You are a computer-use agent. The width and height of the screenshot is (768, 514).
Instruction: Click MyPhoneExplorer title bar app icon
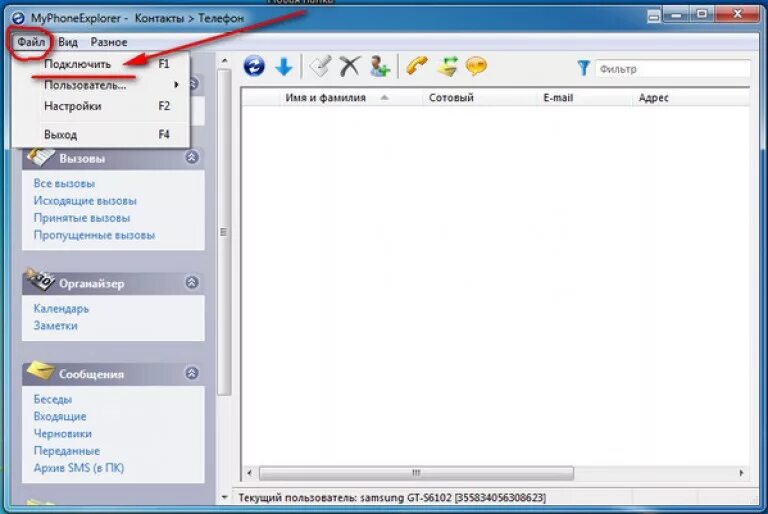pos(18,19)
